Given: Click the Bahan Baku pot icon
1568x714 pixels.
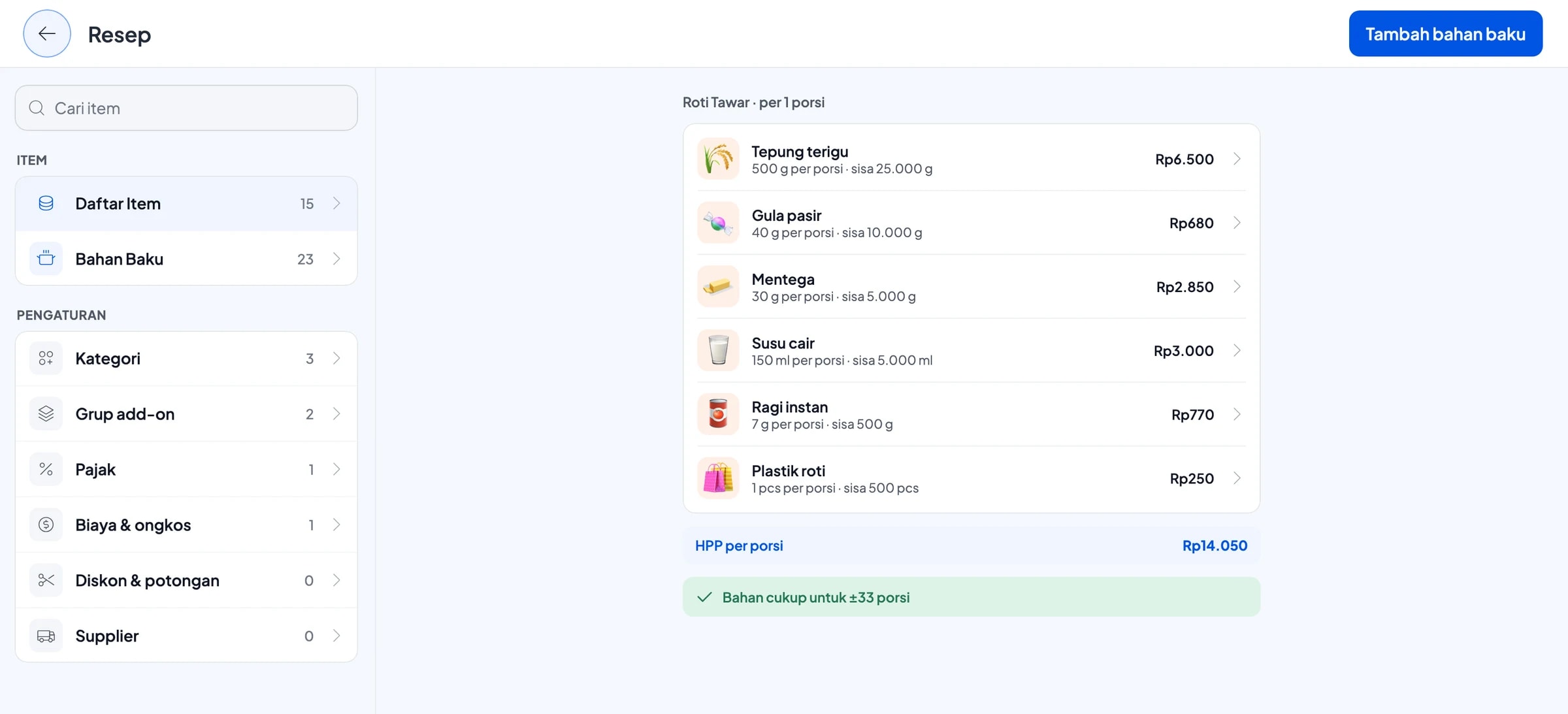Looking at the screenshot, I should click(x=46, y=259).
